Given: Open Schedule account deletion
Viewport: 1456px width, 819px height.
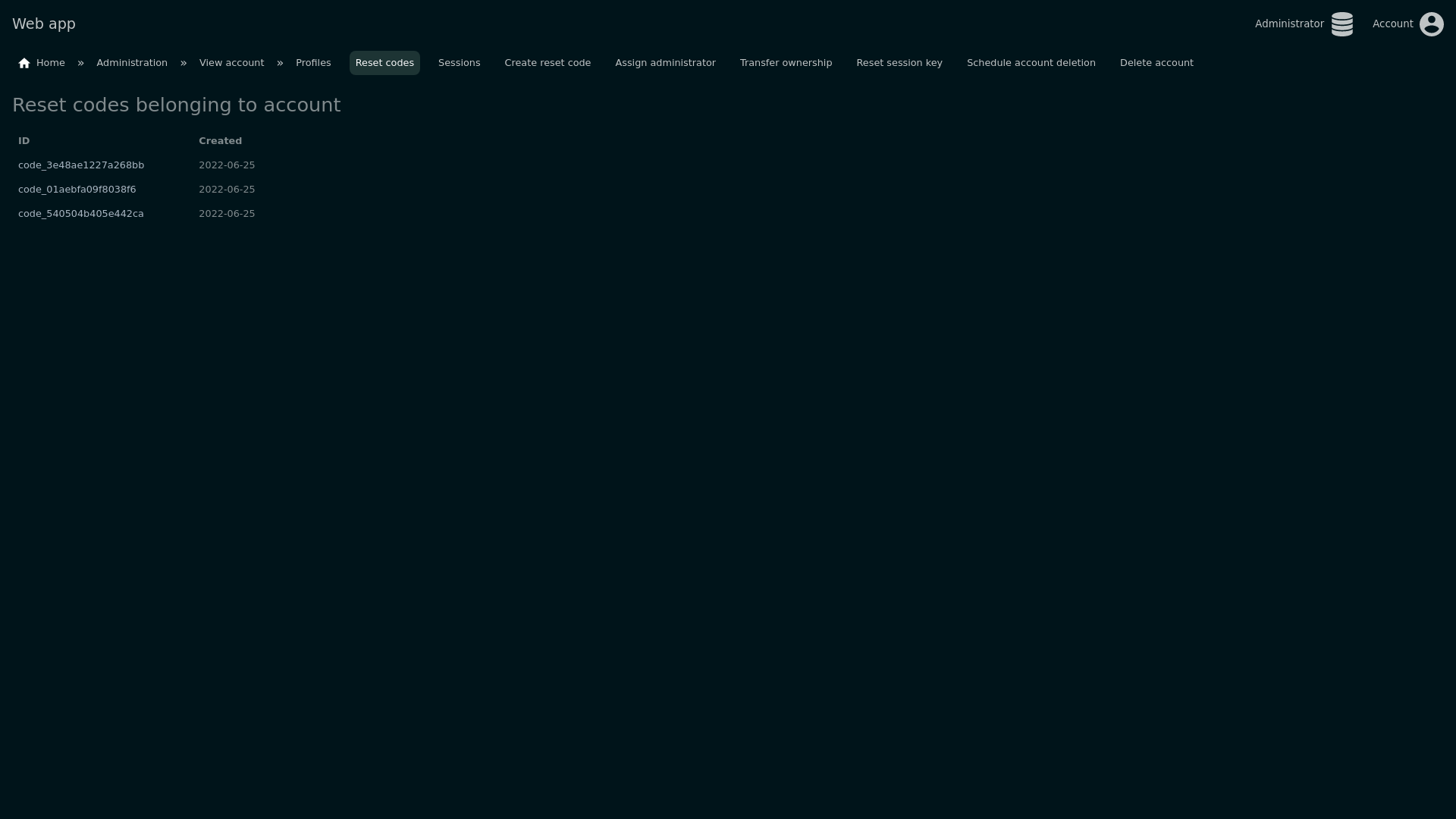Looking at the screenshot, I should 1031,63.
